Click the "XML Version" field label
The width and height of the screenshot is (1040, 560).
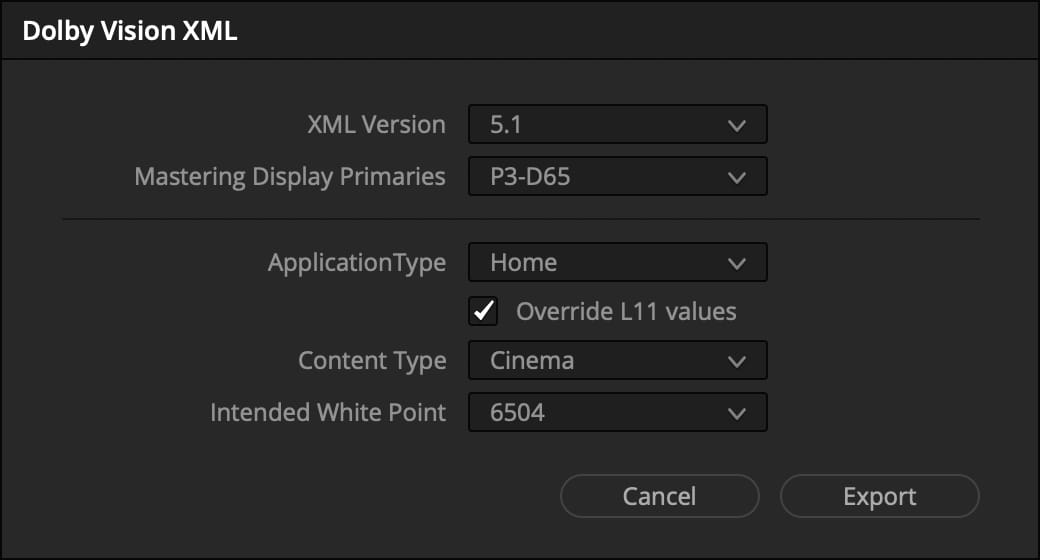pyautogui.click(x=376, y=126)
